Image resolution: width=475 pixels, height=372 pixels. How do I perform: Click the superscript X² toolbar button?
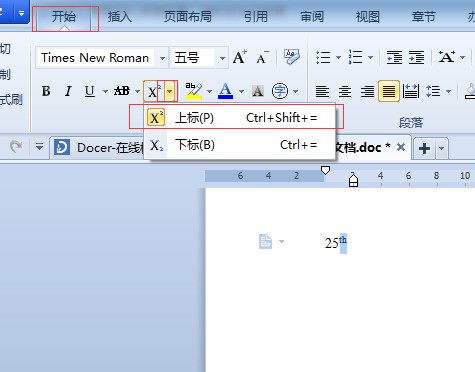point(153,91)
